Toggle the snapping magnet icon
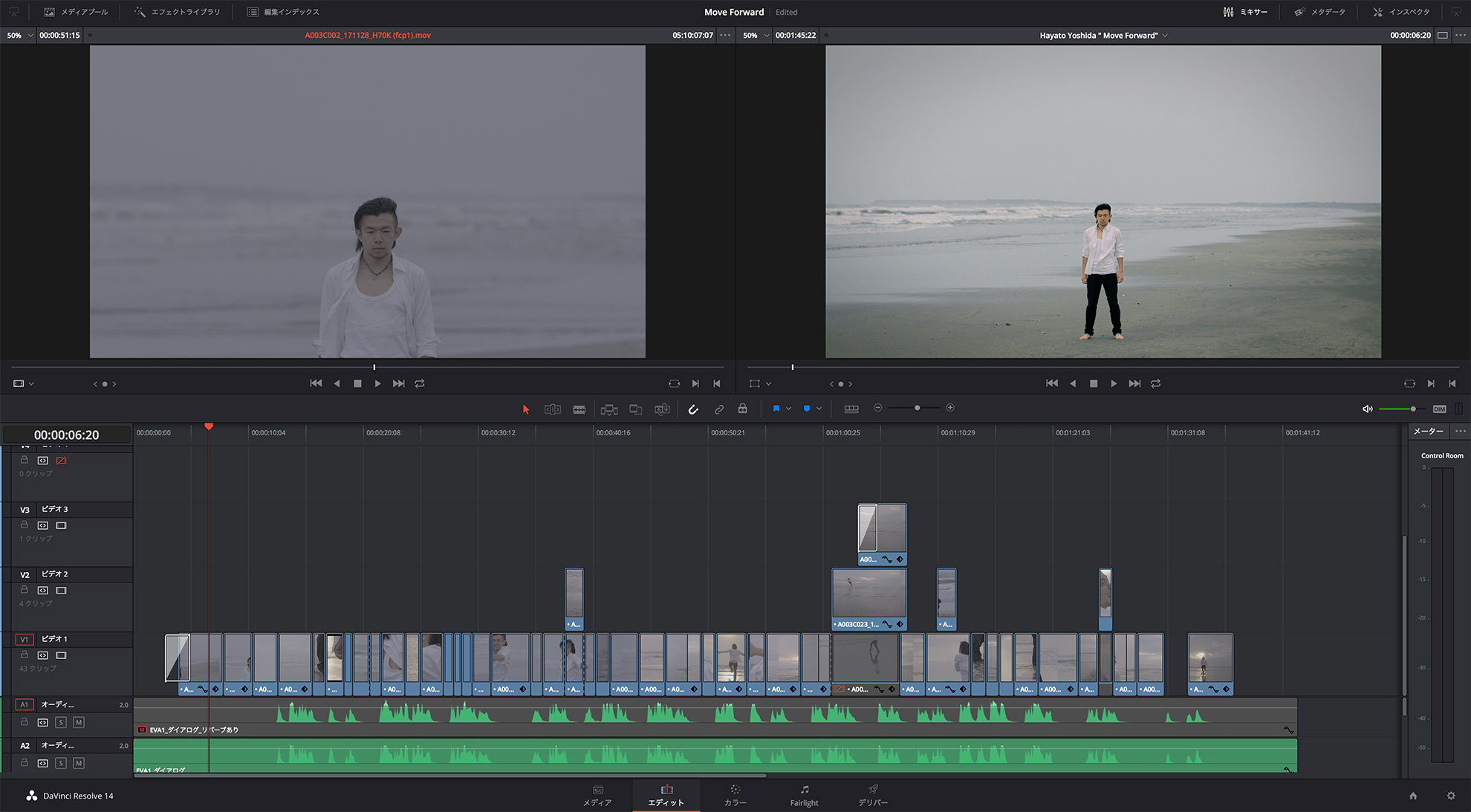This screenshot has width=1471, height=812. click(693, 409)
